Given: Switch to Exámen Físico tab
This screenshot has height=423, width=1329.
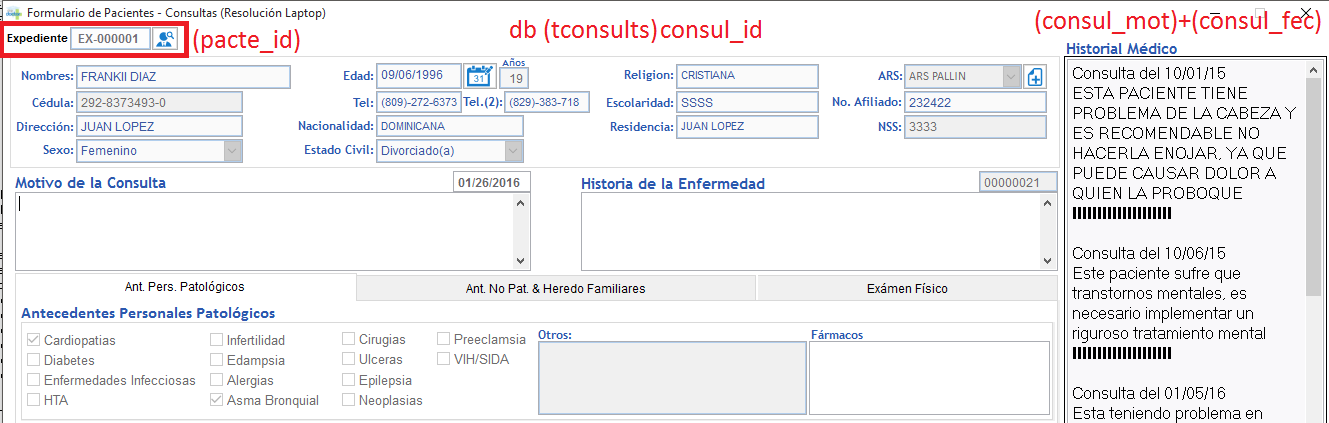Looking at the screenshot, I should 907,288.
